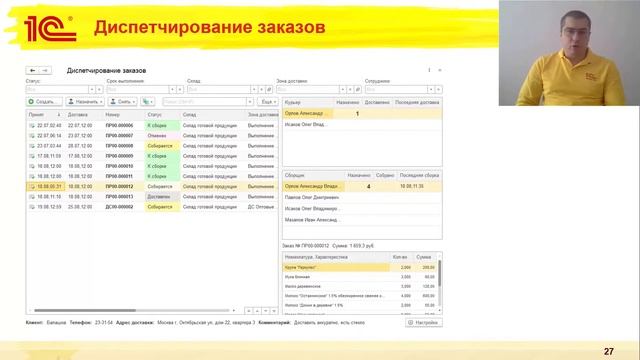
Task: Open the Зона доставки filter's linked item icon
Action: (x=358, y=89)
